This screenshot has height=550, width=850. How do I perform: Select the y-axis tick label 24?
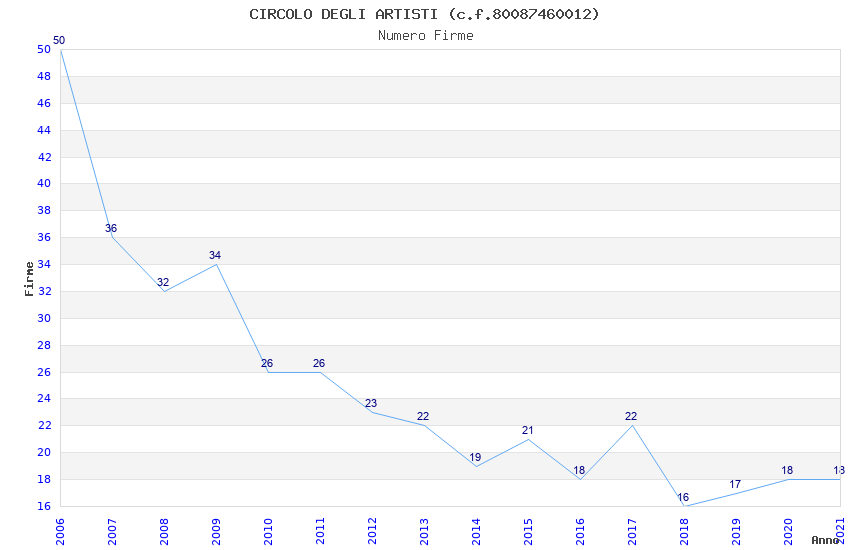coord(44,398)
